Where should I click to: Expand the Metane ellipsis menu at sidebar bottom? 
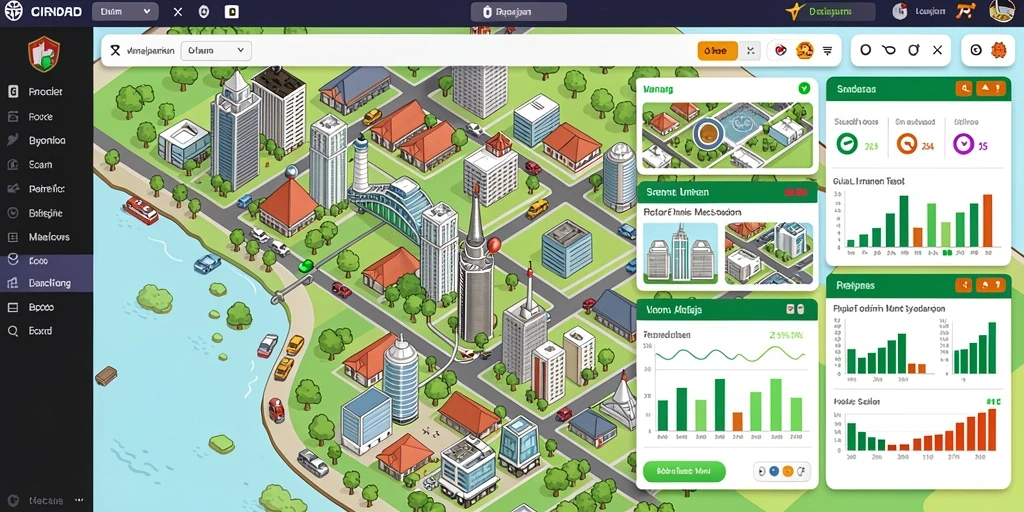(x=79, y=500)
